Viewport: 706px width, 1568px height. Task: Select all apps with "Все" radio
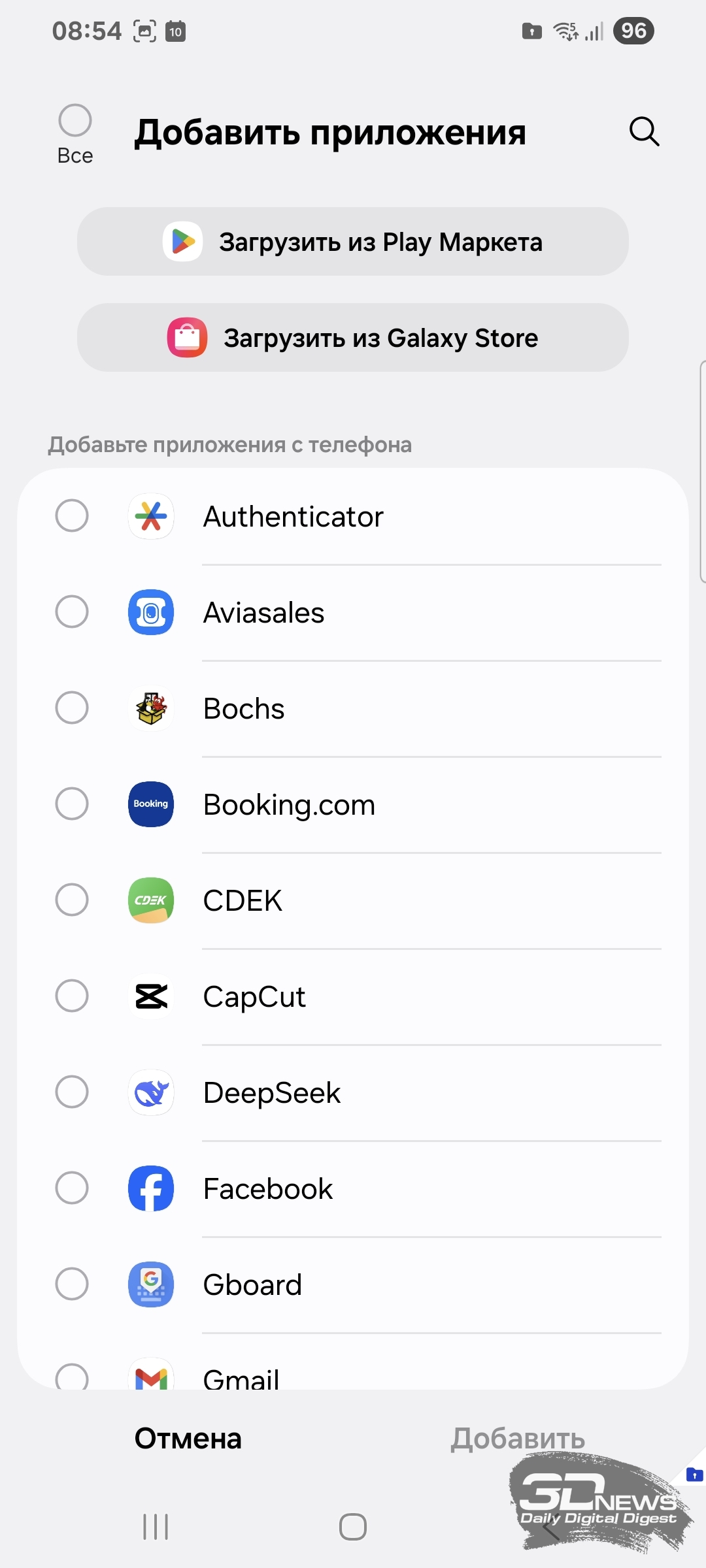pos(75,121)
